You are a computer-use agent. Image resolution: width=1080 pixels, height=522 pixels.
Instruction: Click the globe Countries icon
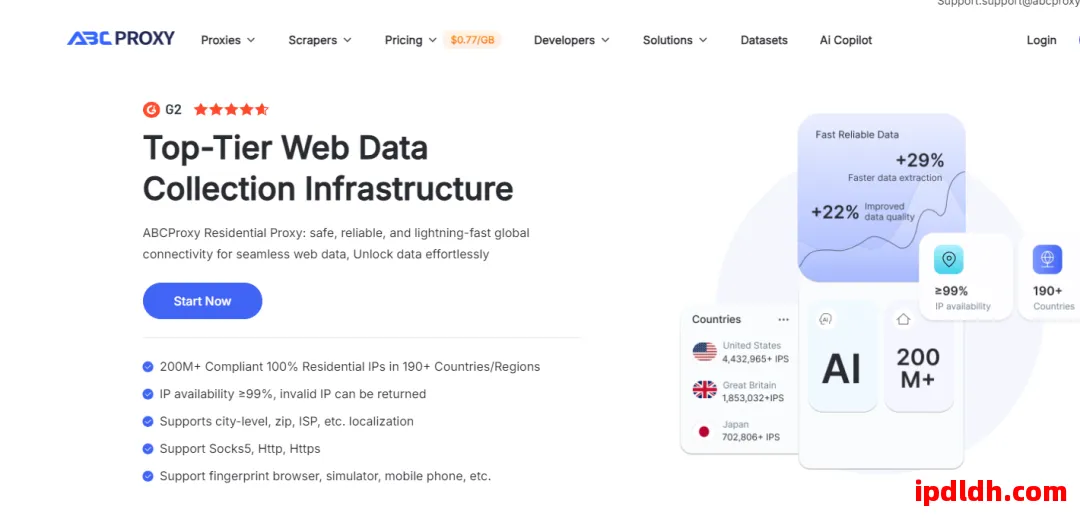tap(1047, 260)
